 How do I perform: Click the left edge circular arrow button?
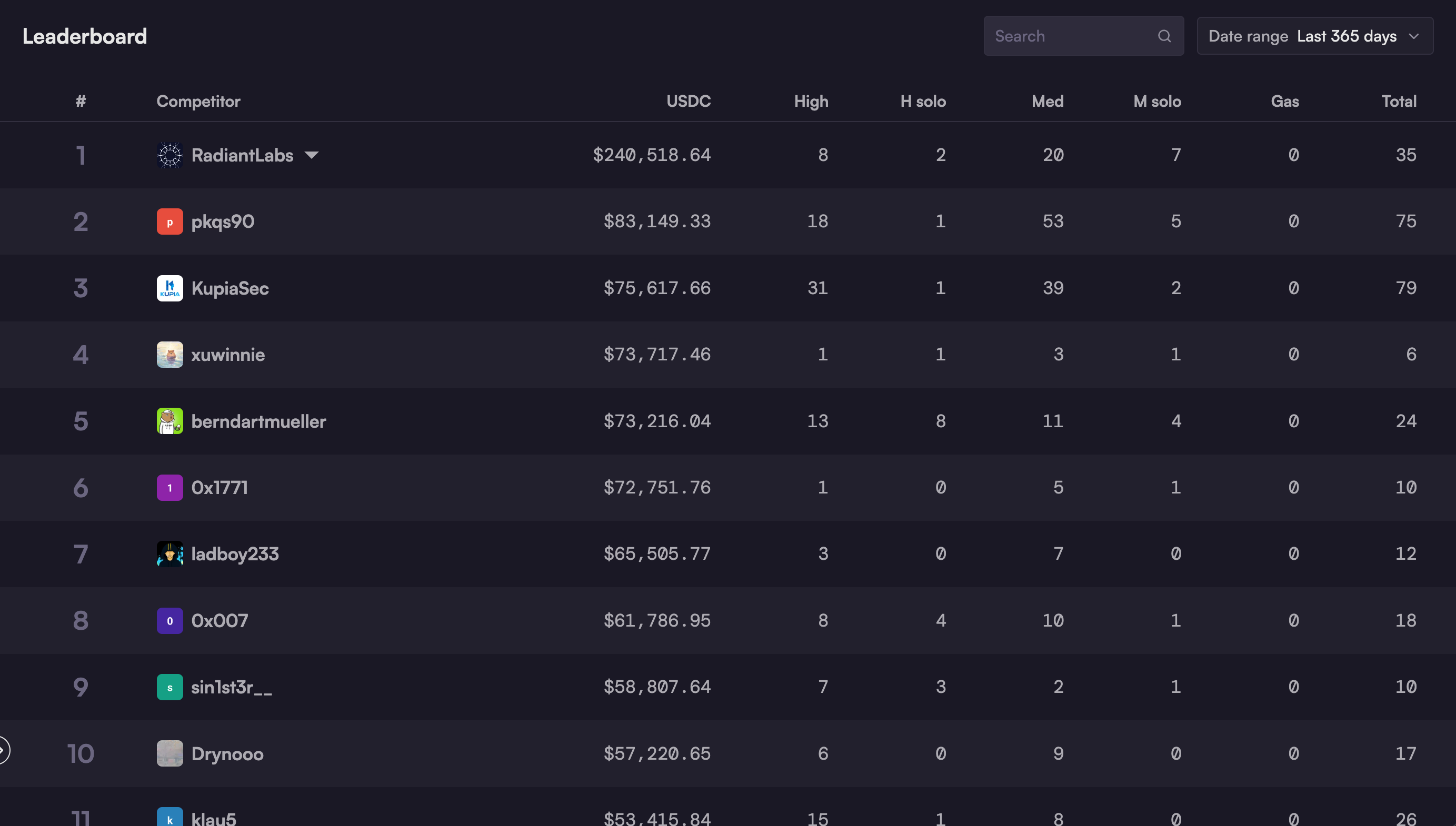pos(3,751)
